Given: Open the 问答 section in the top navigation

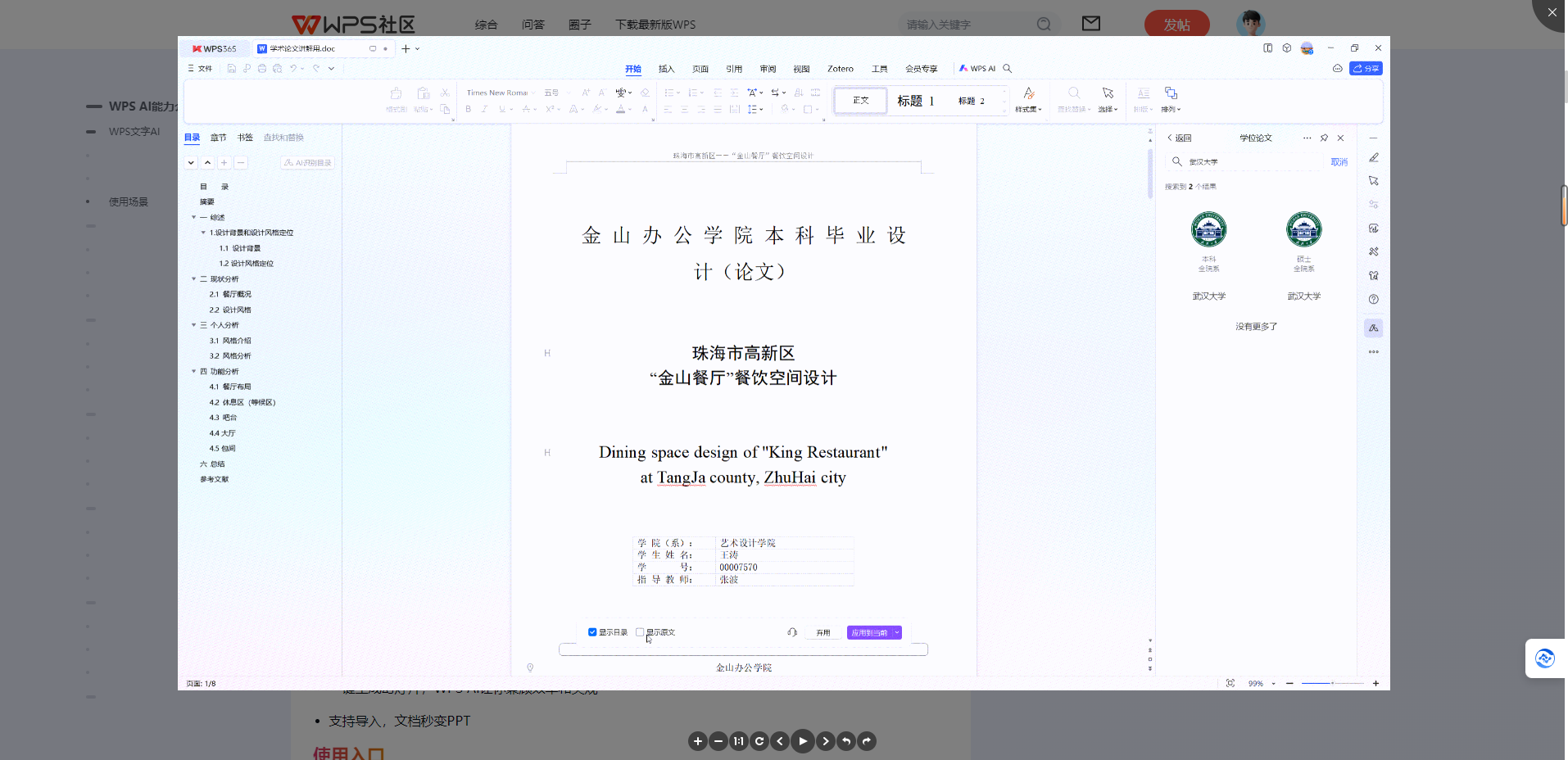Looking at the screenshot, I should (x=532, y=25).
